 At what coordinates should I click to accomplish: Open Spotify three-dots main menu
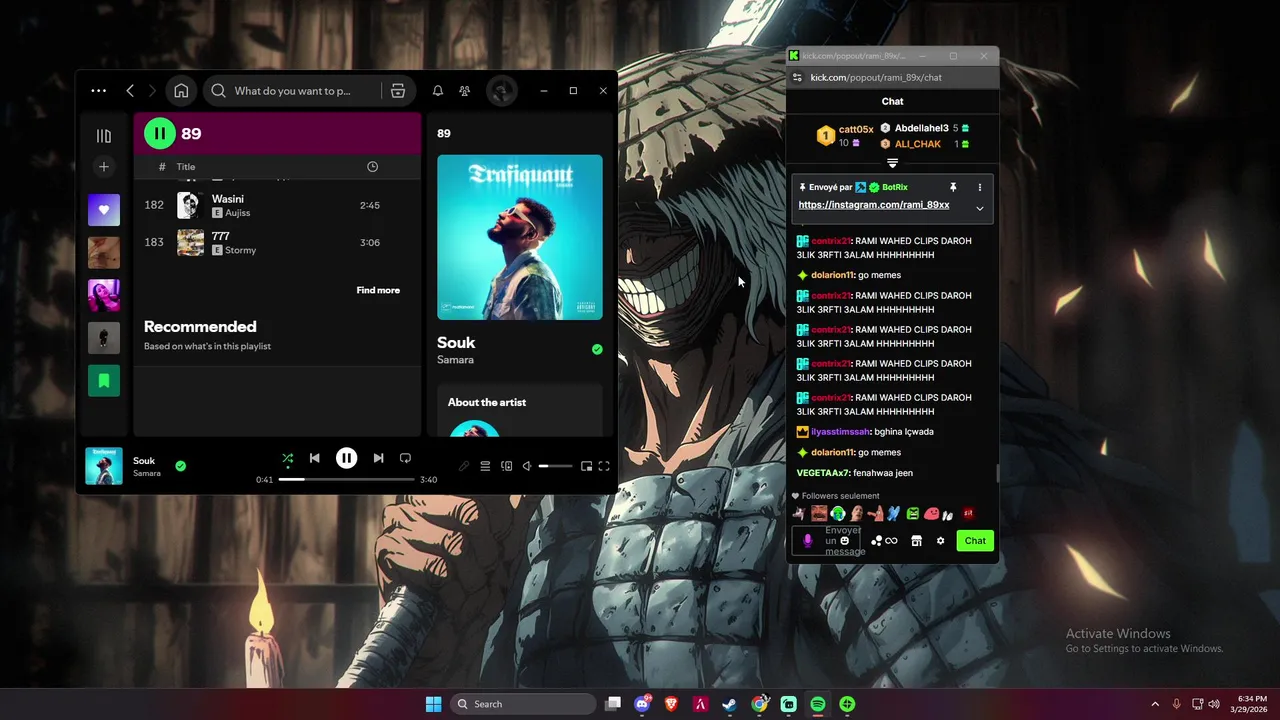98,91
